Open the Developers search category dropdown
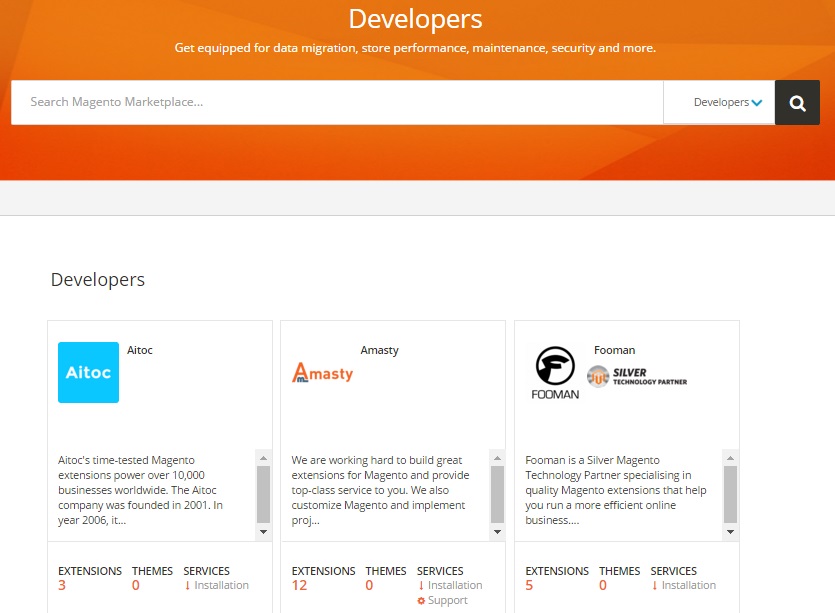The width and height of the screenshot is (835, 613). pyautogui.click(x=719, y=102)
